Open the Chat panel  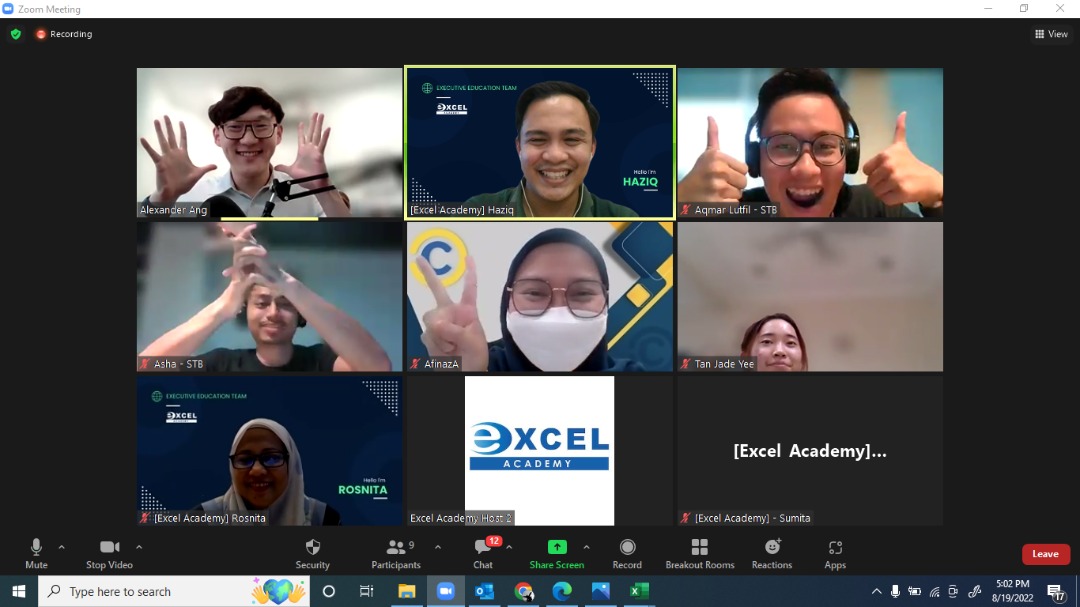pos(483,552)
